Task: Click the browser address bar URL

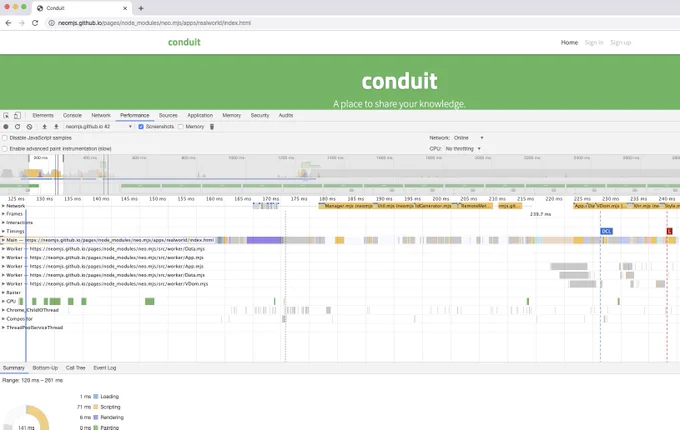Action: [154, 23]
